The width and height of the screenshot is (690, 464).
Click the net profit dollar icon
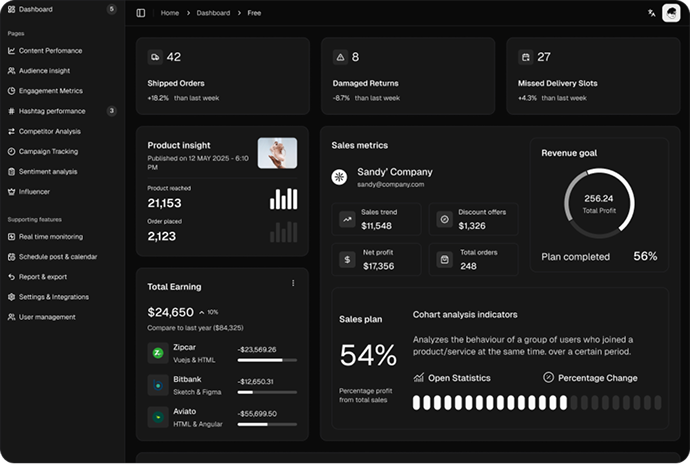coord(347,259)
